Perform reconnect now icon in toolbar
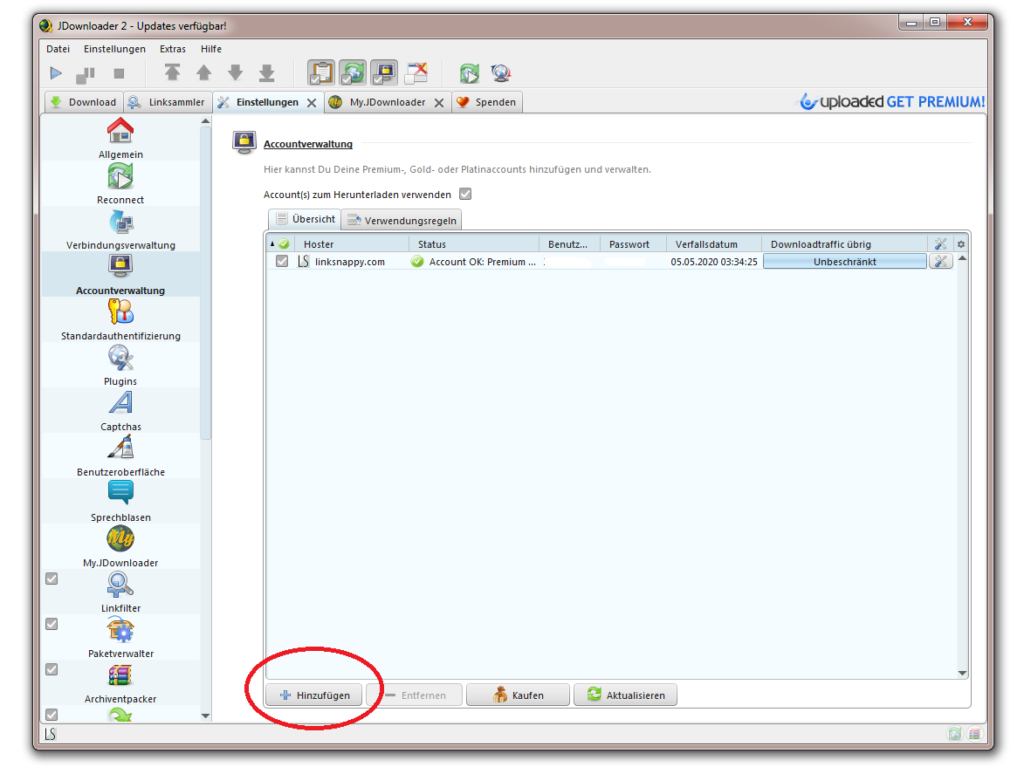This screenshot has height=767, width=1024. [469, 73]
